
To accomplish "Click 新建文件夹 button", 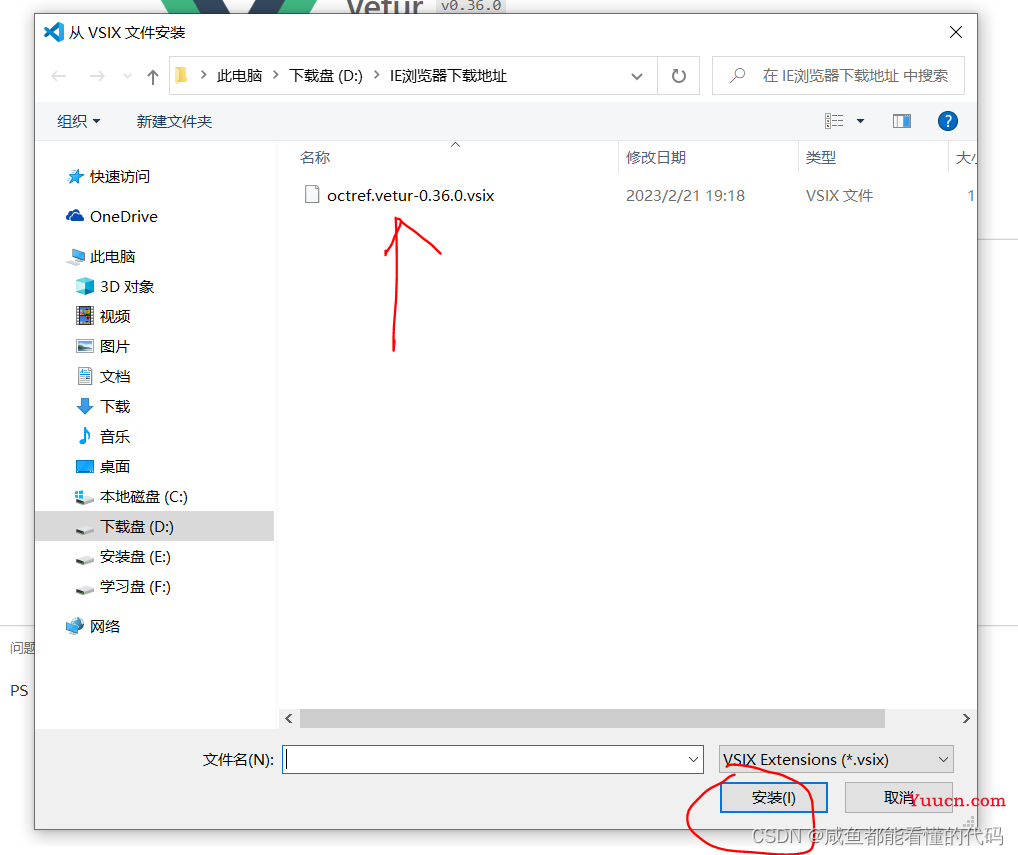I will coord(174,121).
